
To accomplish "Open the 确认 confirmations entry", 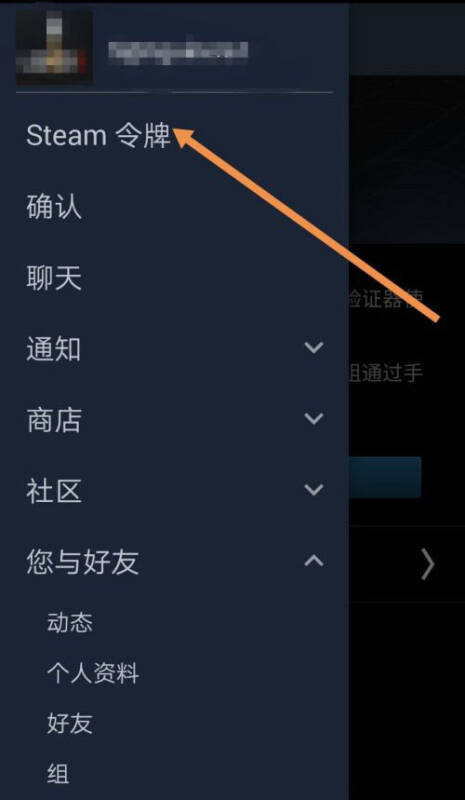I will point(54,208).
